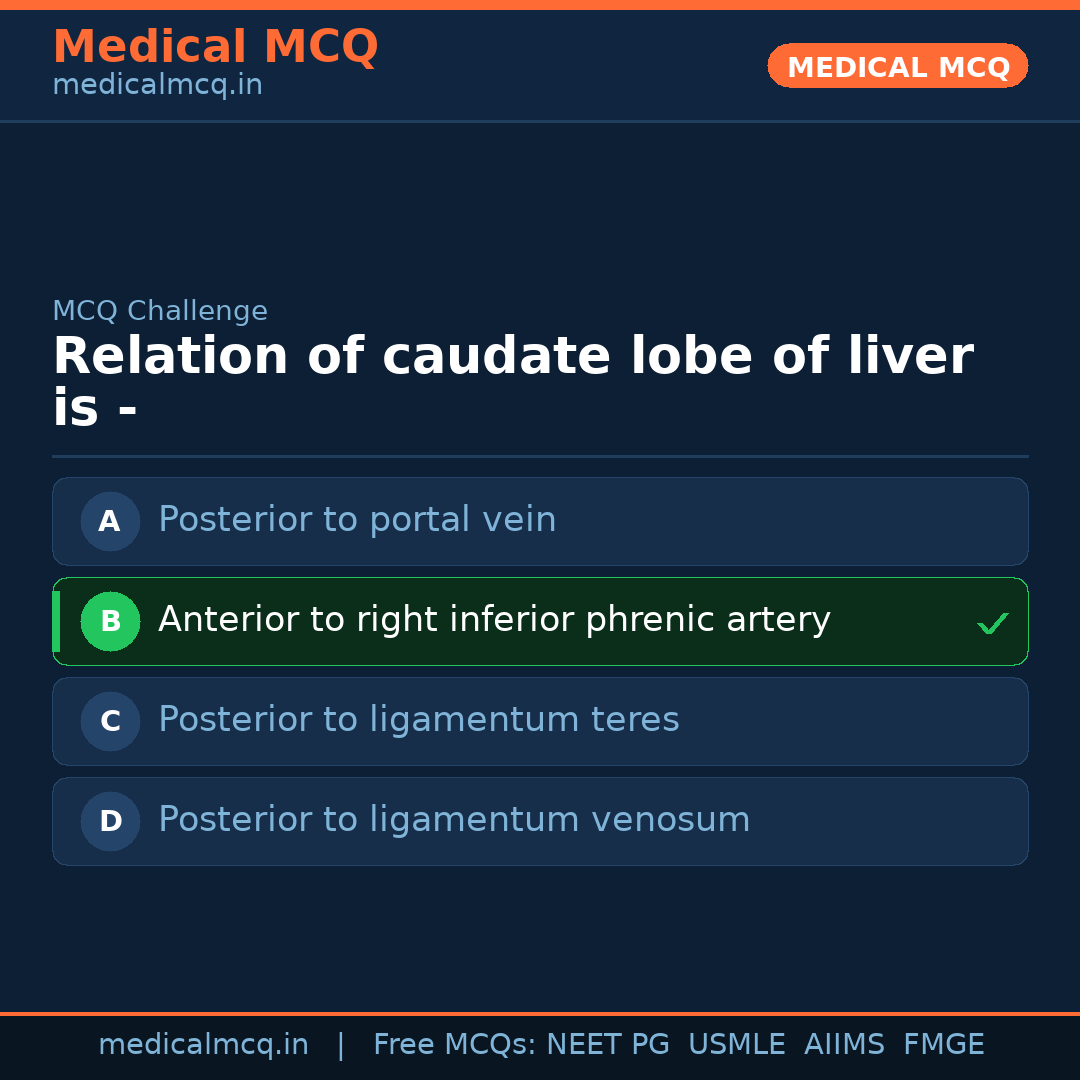This screenshot has width=1080, height=1080.
Task: Open medicalmcq.in link under header title
Action: [x=157, y=86]
